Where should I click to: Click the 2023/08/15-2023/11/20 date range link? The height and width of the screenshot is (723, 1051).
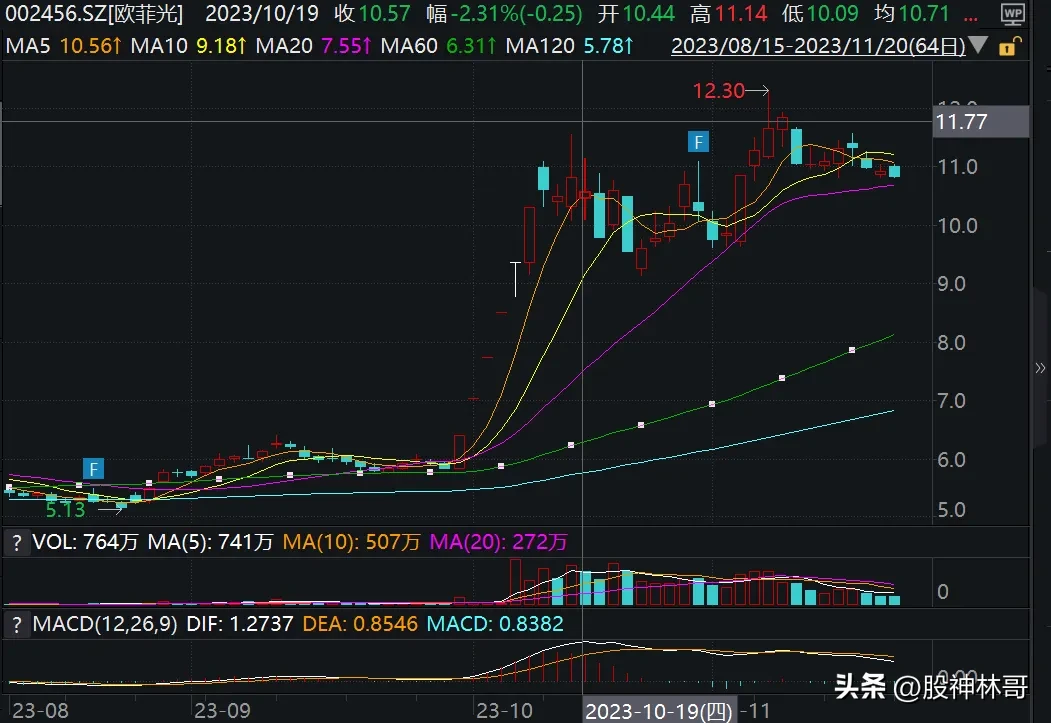point(818,46)
